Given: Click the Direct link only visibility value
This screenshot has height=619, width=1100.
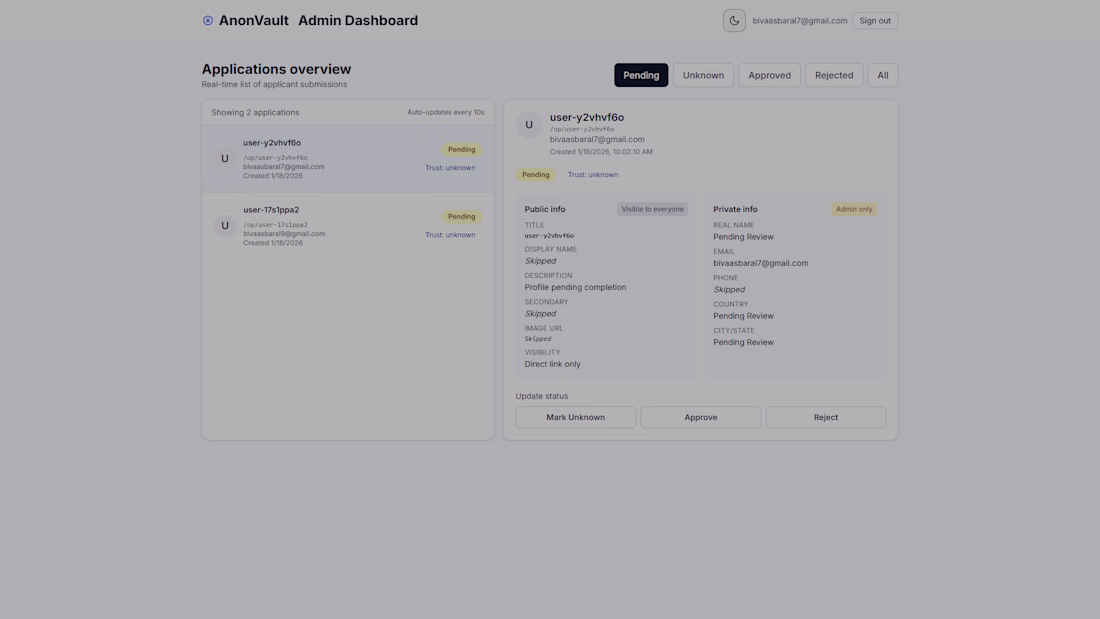Looking at the screenshot, I should point(552,364).
